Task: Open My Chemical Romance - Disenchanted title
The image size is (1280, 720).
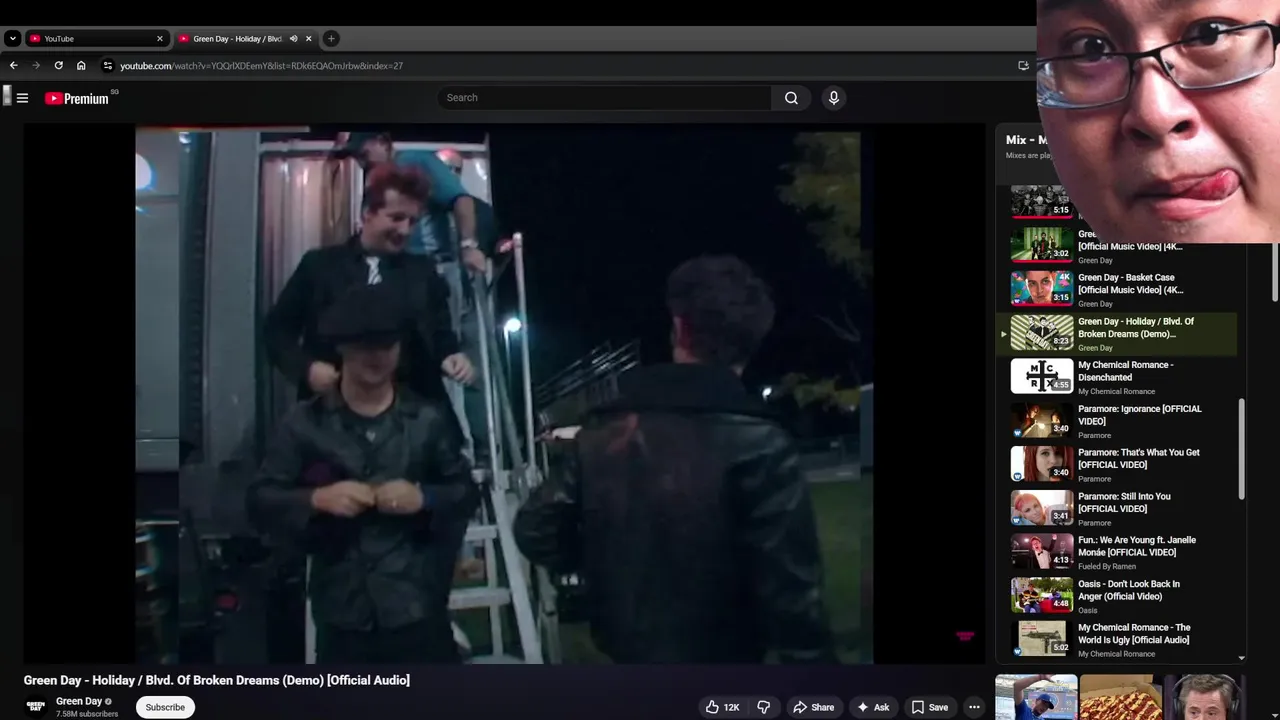Action: (x=1126, y=371)
